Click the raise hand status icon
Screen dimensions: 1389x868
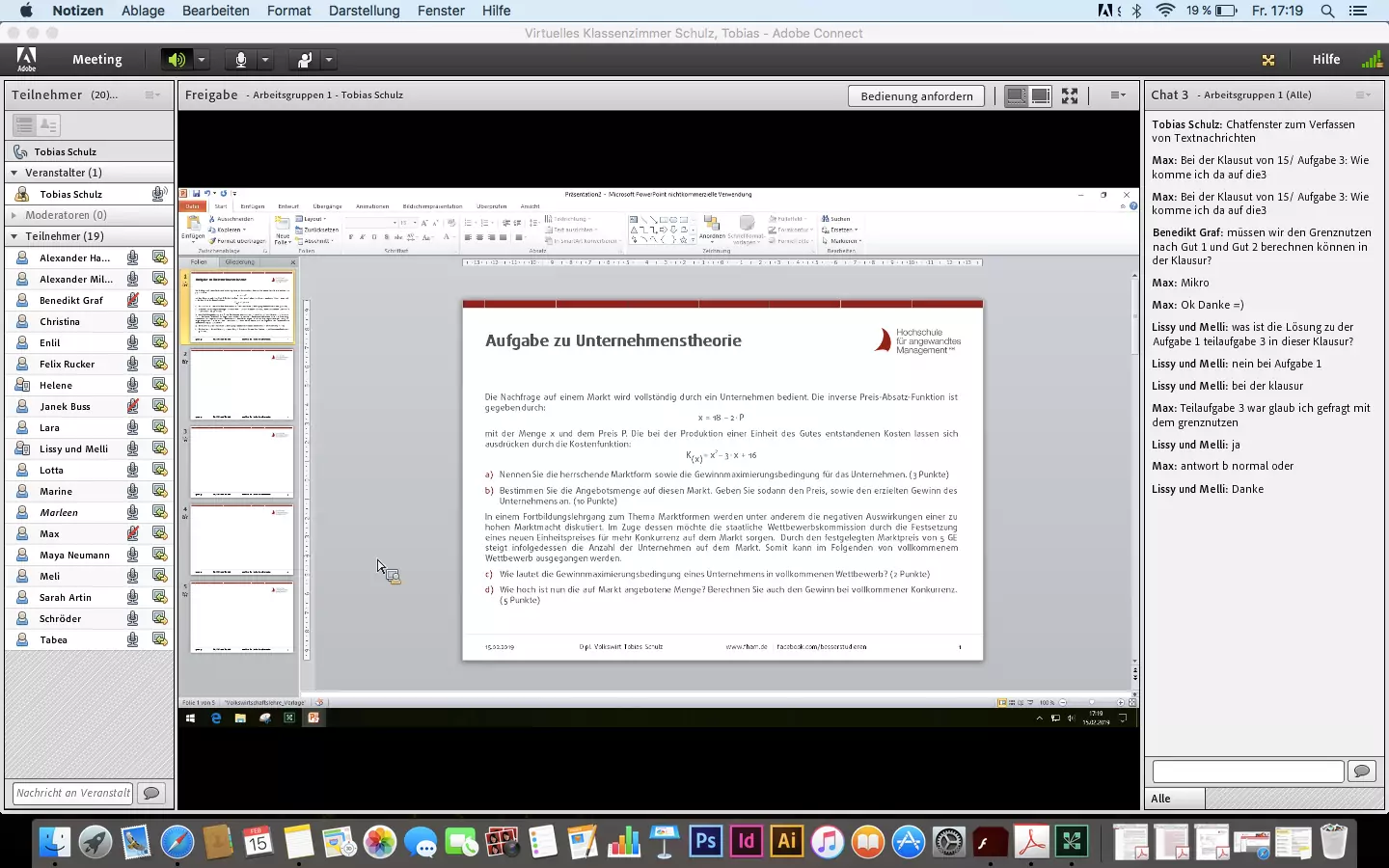point(304,60)
